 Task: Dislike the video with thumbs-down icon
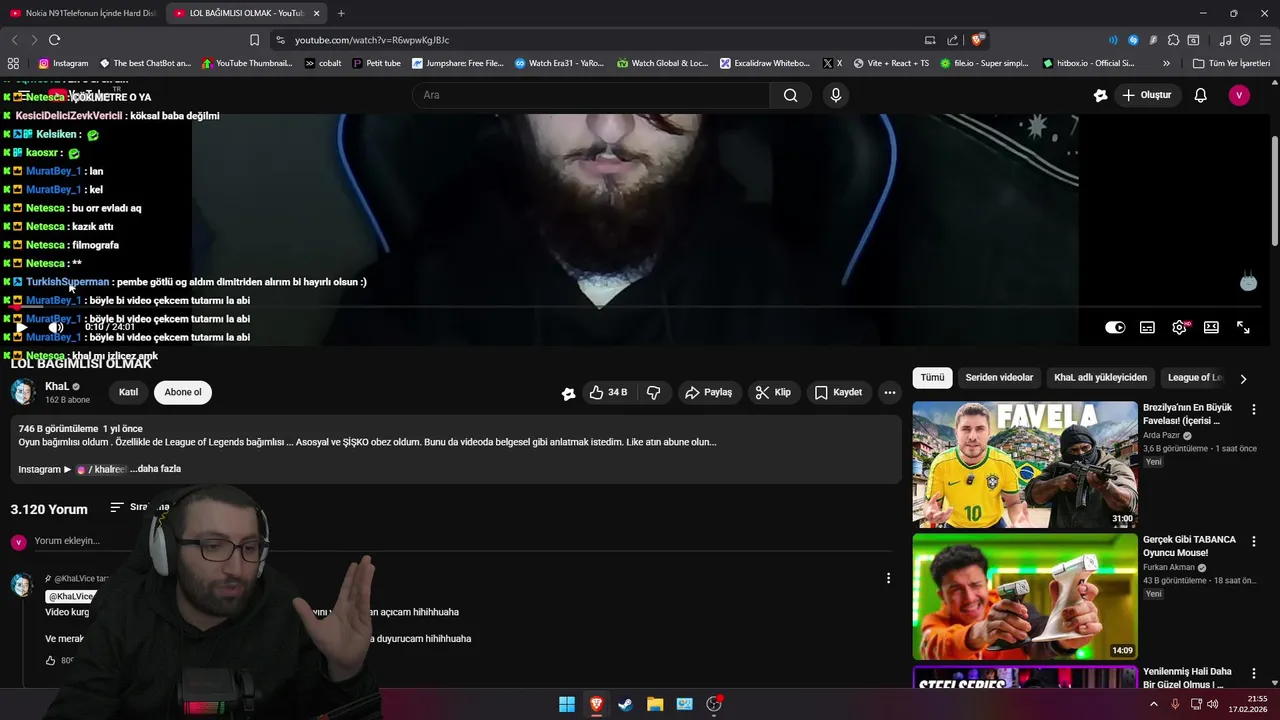click(x=653, y=392)
